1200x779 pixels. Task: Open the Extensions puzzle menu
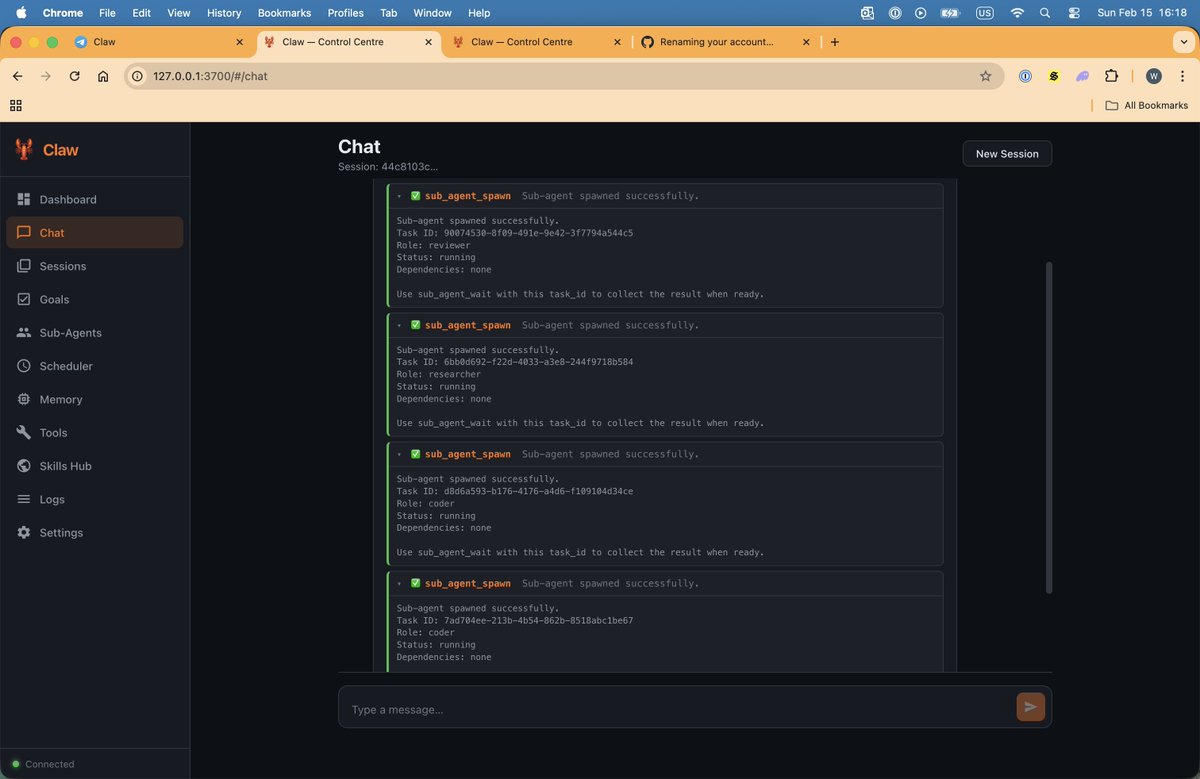(x=1111, y=76)
